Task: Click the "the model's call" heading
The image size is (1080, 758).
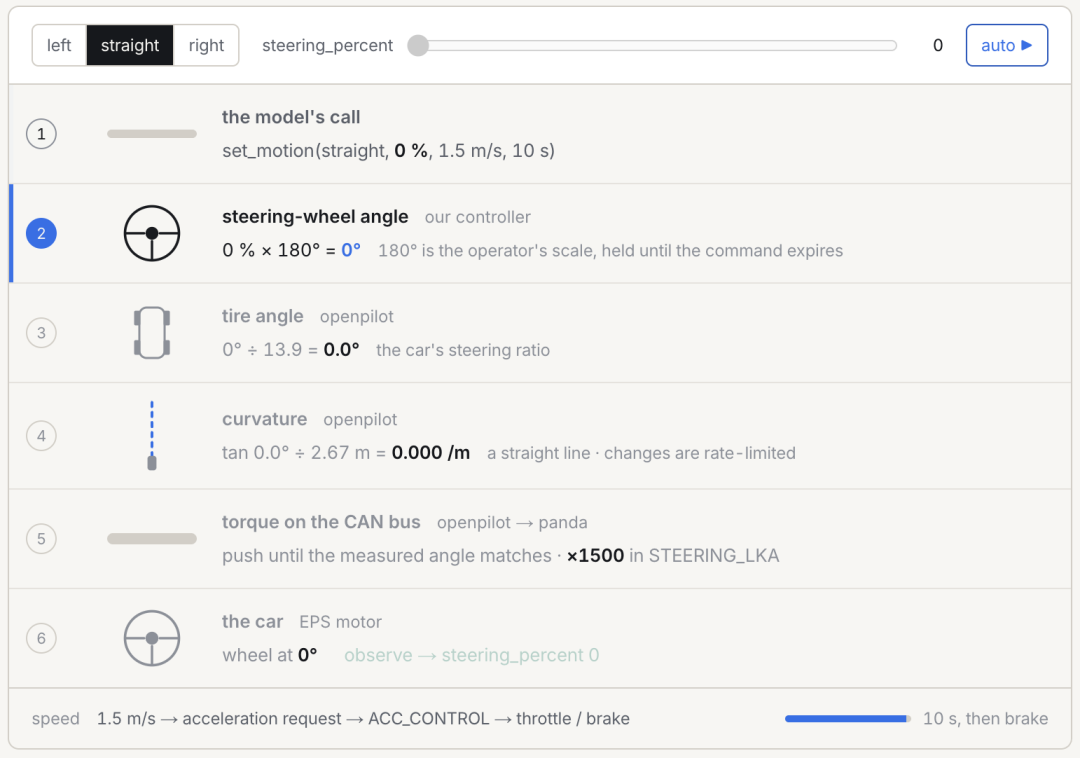Action: (291, 117)
